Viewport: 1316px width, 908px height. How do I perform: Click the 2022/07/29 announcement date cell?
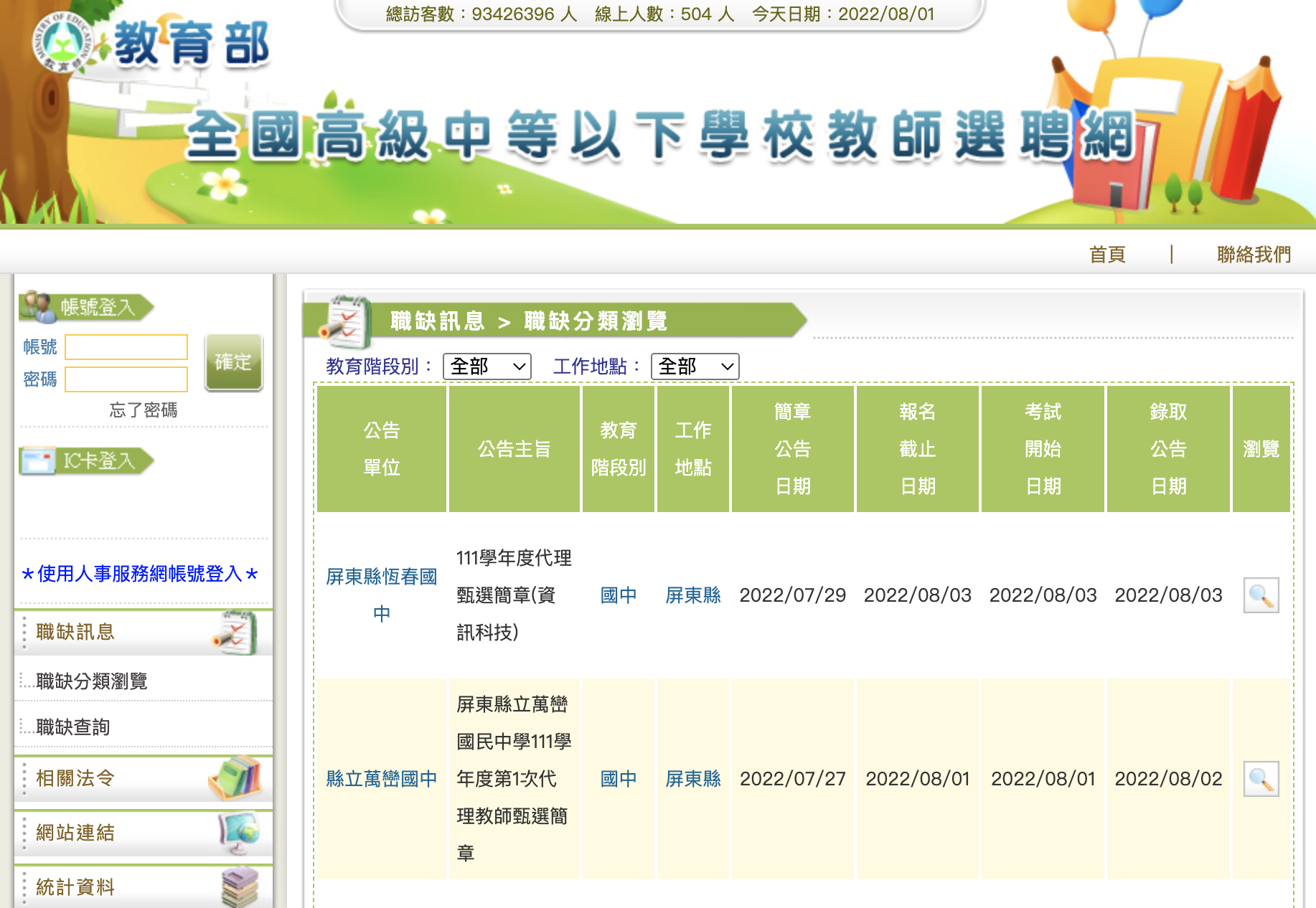793,595
